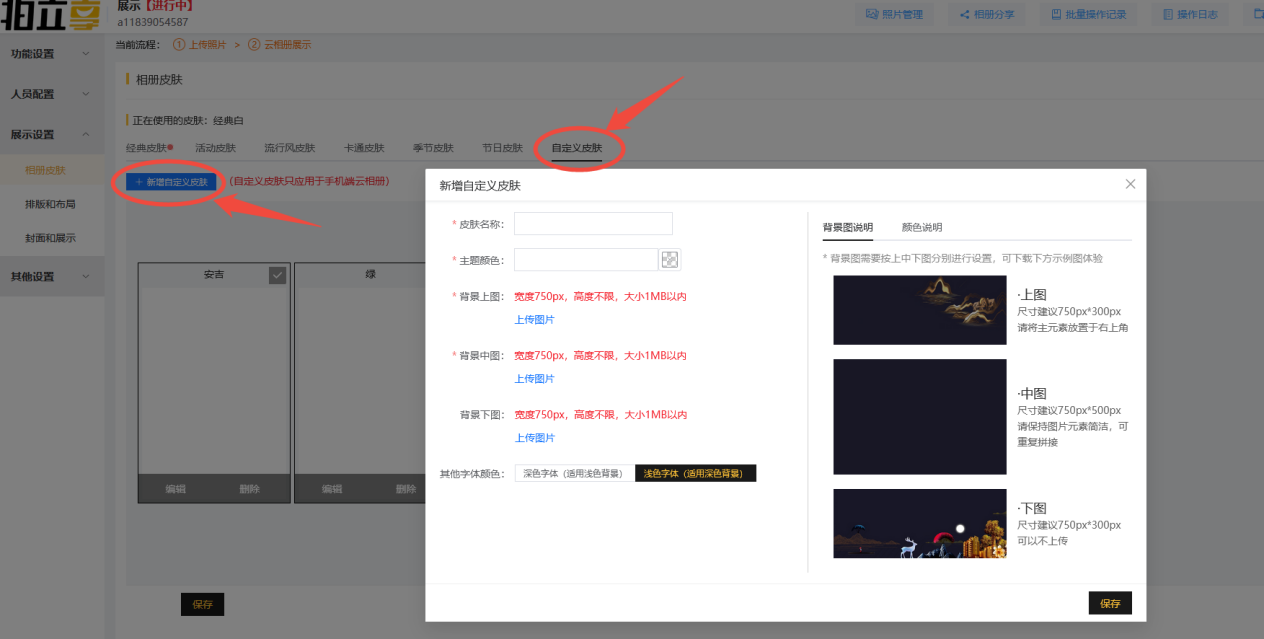Click the 新增自定义皮肤 button
This screenshot has width=1264, height=639.
coord(171,182)
